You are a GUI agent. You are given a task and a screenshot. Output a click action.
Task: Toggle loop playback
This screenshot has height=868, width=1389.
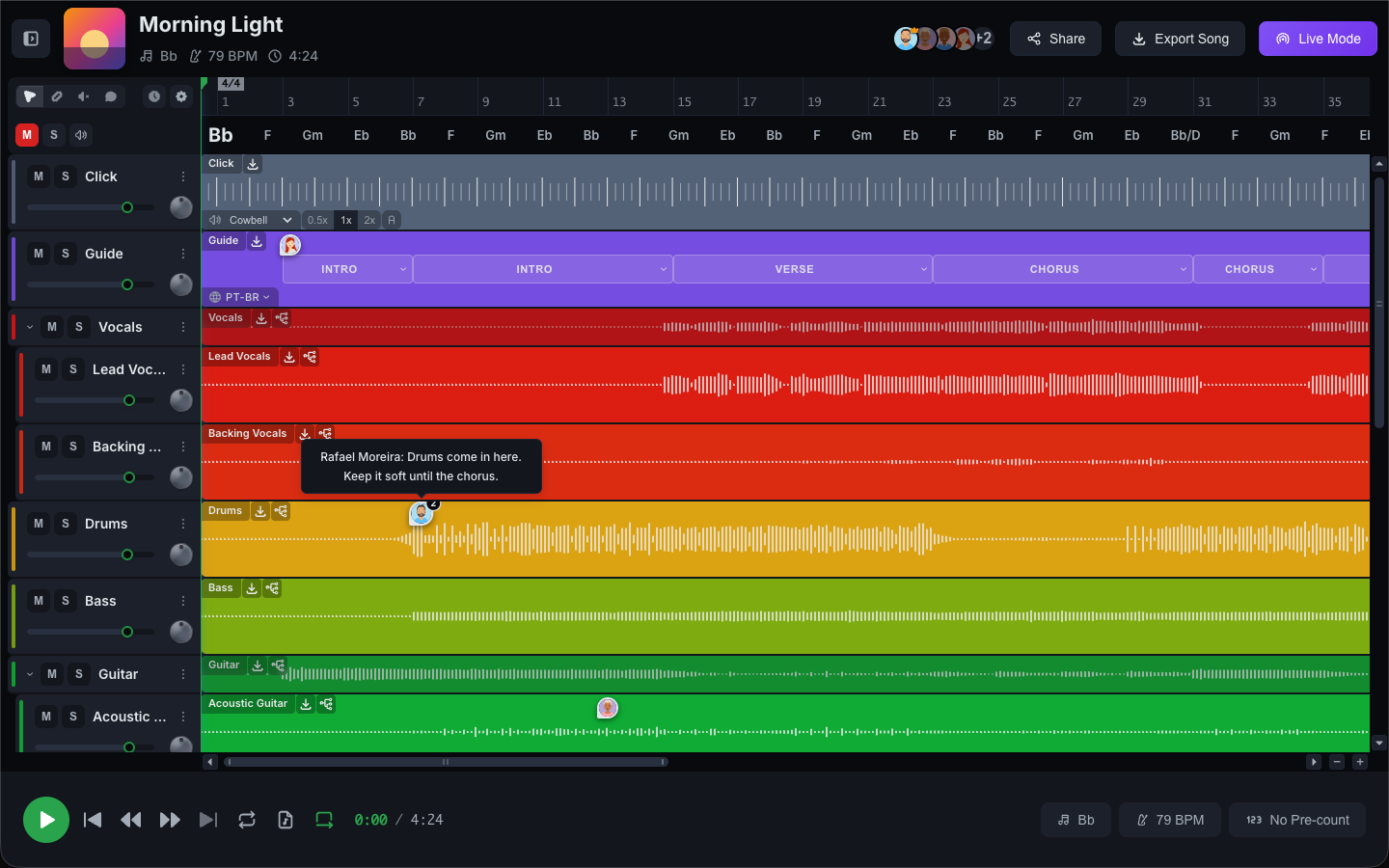coord(247,820)
